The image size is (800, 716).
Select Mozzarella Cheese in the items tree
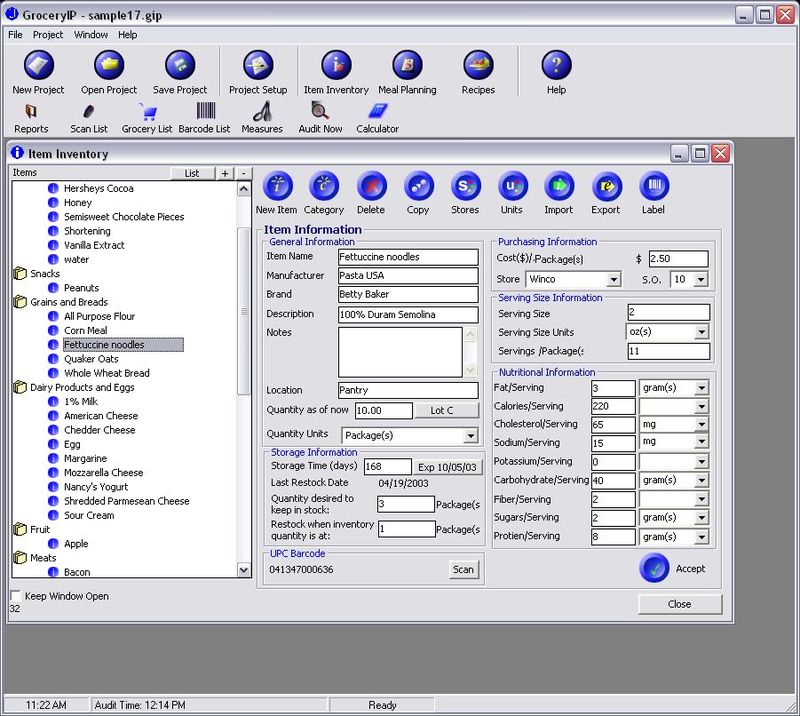(x=104, y=473)
